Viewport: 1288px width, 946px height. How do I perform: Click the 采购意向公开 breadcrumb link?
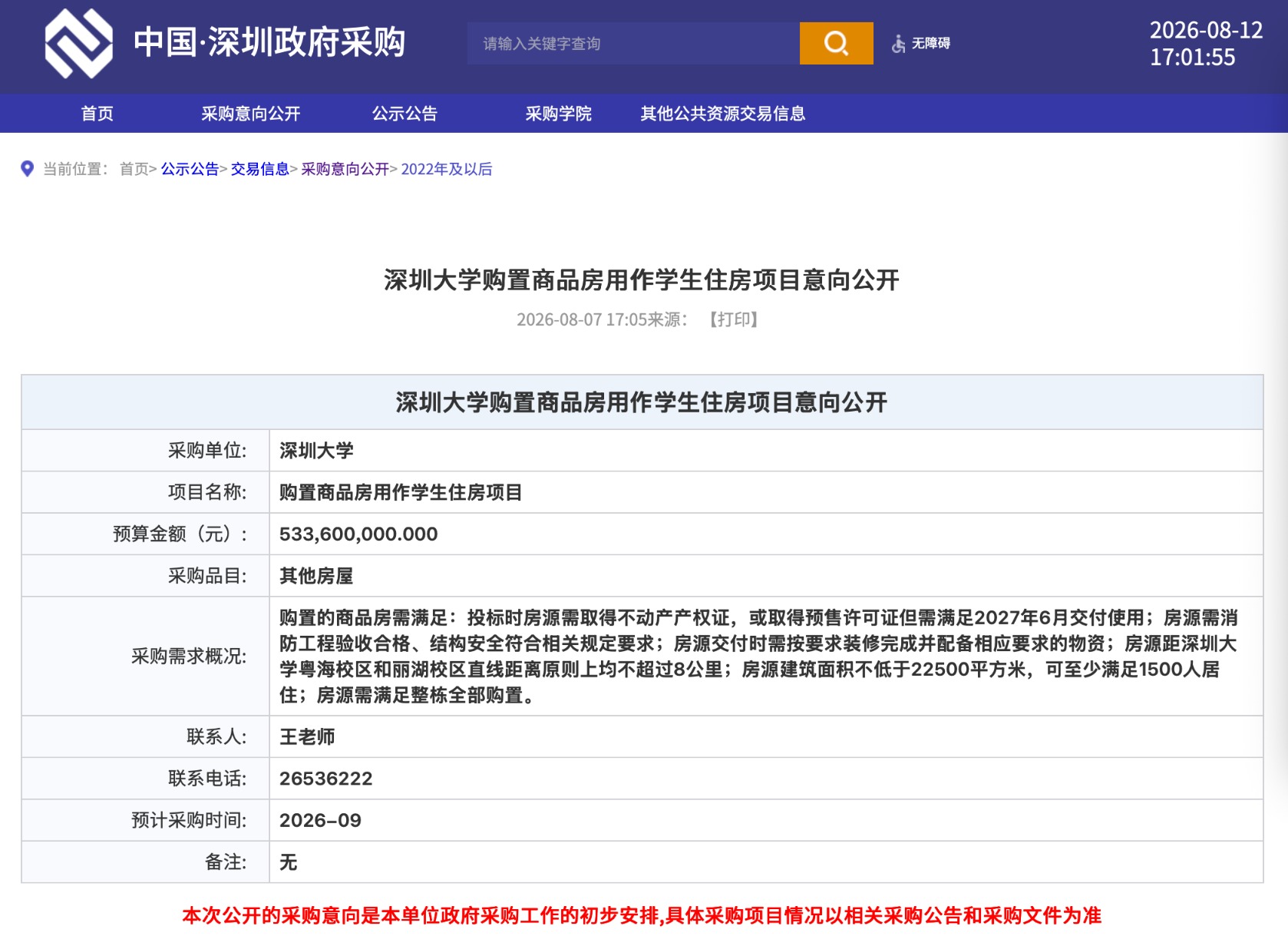(x=345, y=169)
